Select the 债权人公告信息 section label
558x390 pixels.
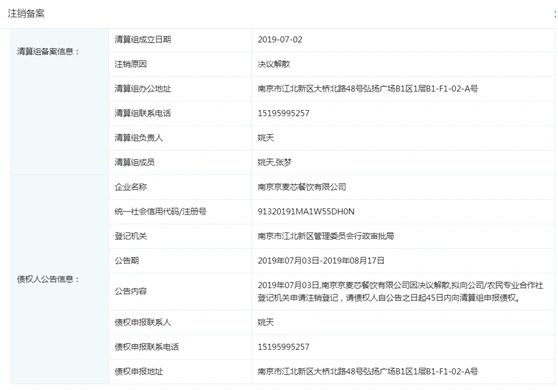point(48,279)
